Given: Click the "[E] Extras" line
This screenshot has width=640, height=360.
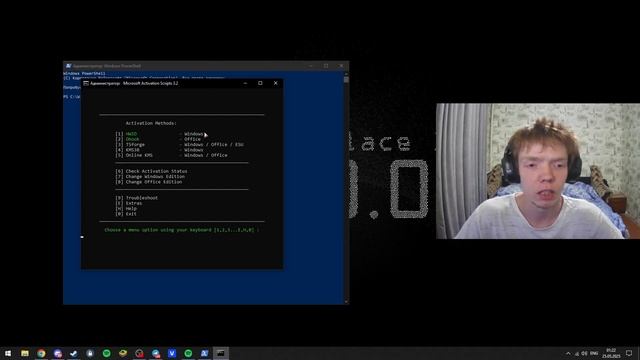Looking at the screenshot, I should (x=129, y=203).
